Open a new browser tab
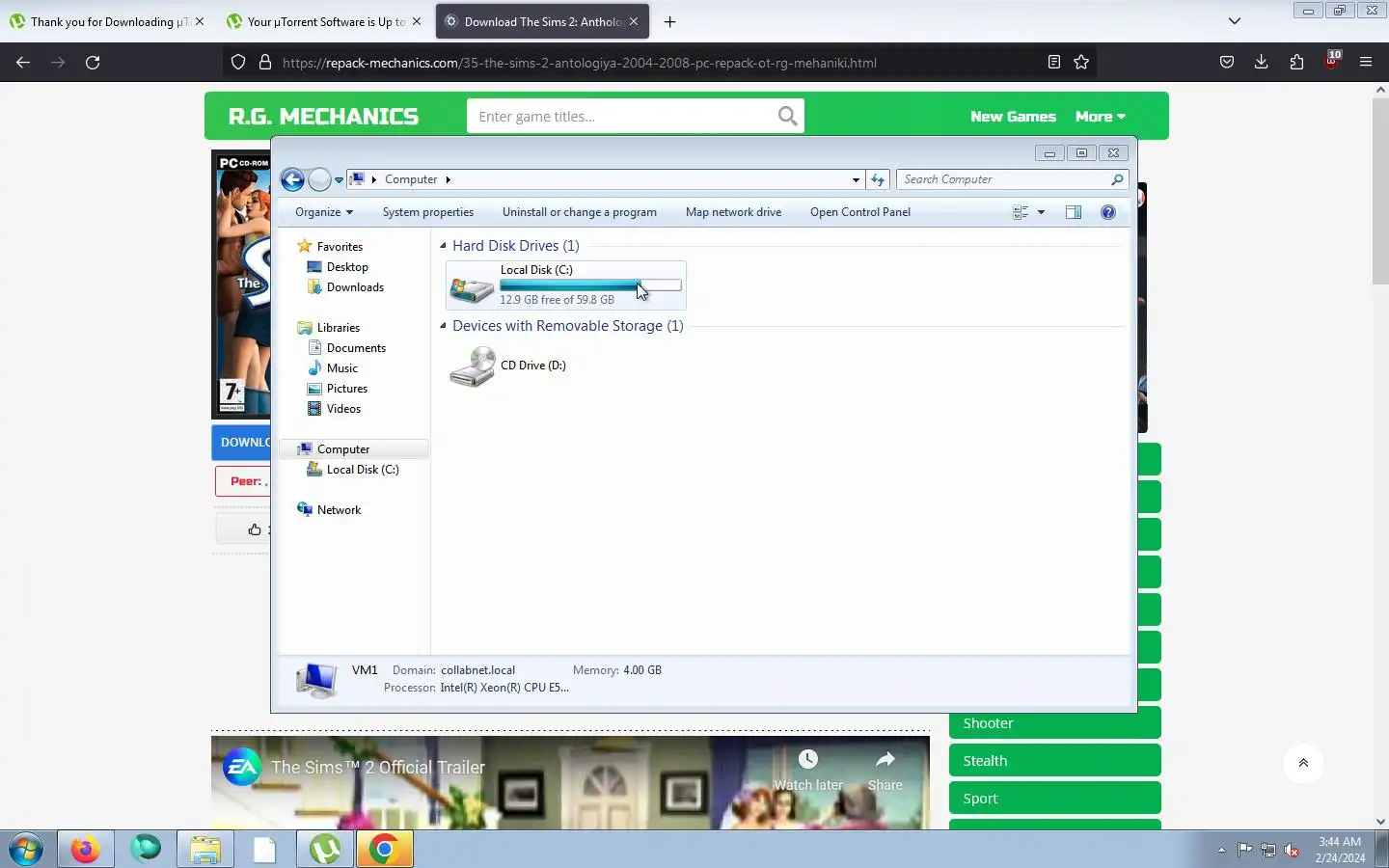 [670, 21]
